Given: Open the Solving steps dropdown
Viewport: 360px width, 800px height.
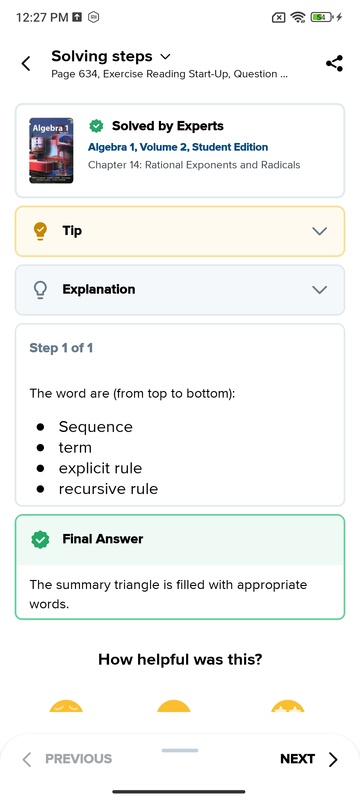Looking at the screenshot, I should tap(111, 56).
